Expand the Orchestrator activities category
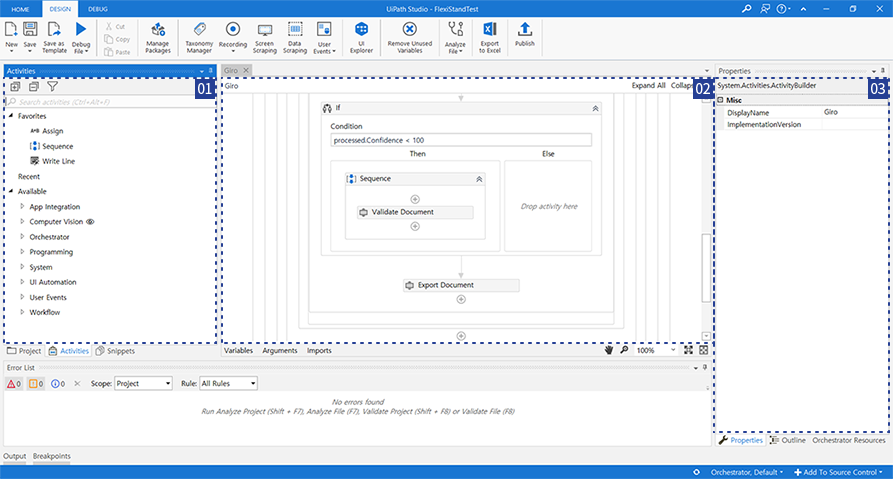 coord(22,236)
